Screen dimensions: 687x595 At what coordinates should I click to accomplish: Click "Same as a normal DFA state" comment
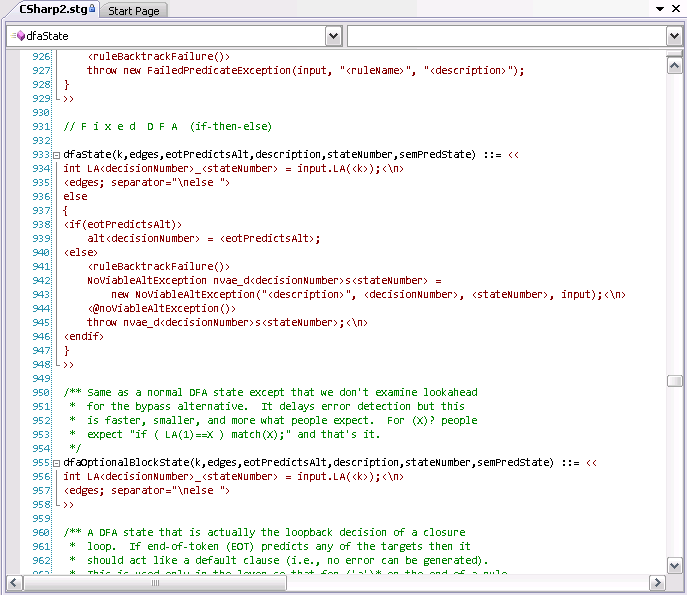click(x=165, y=393)
